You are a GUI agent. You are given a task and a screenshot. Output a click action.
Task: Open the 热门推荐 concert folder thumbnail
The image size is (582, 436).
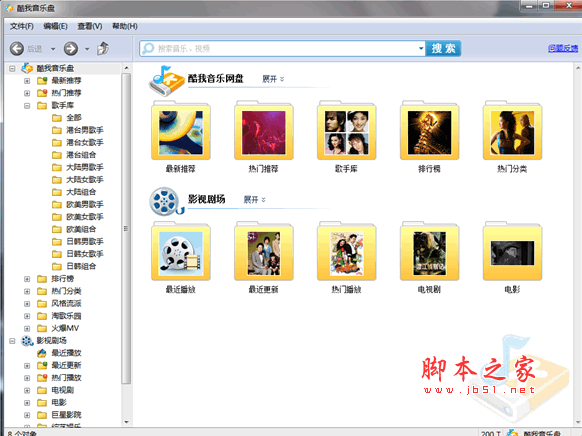[264, 131]
